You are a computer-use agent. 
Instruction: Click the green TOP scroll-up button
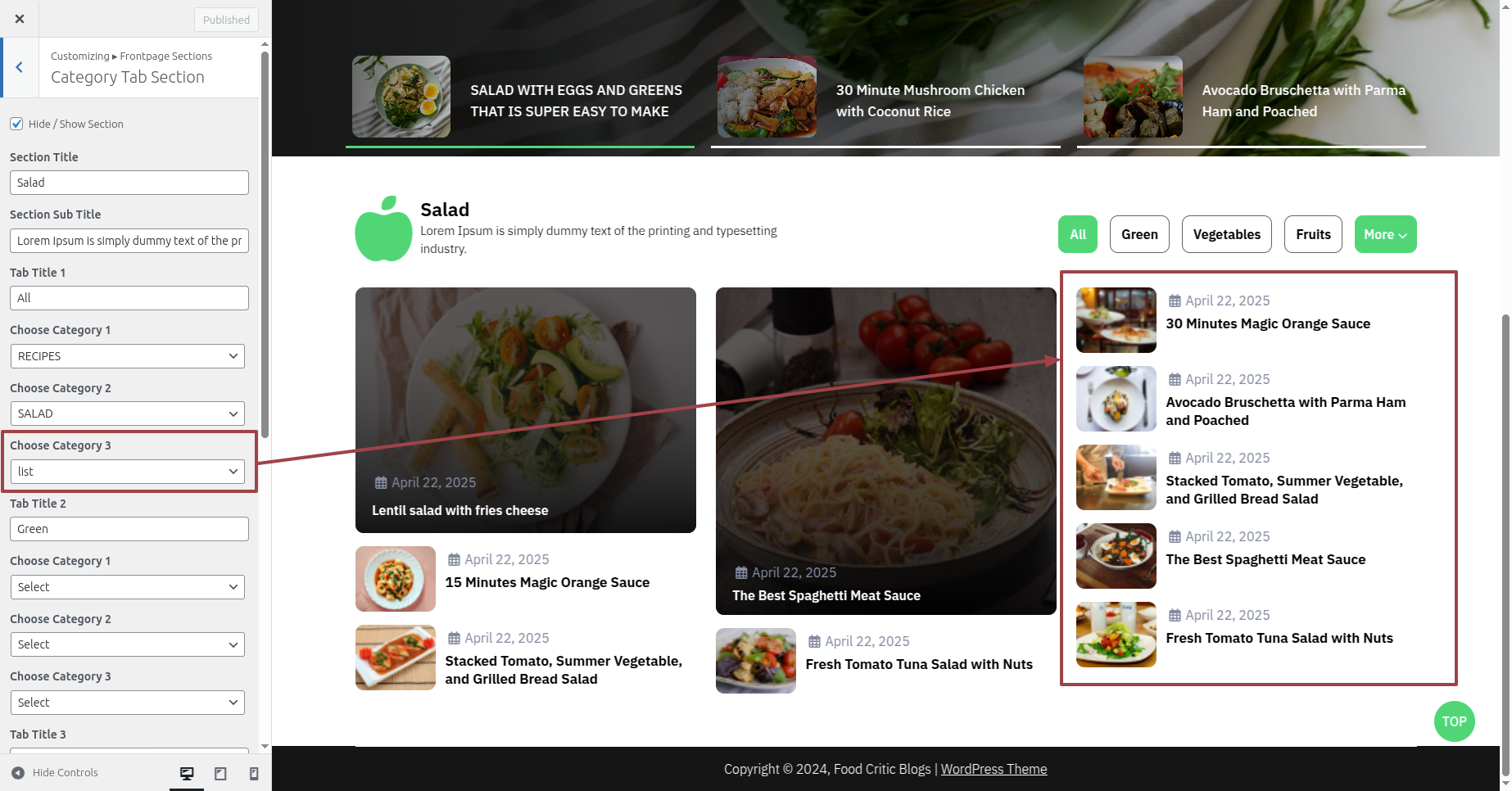click(1455, 721)
